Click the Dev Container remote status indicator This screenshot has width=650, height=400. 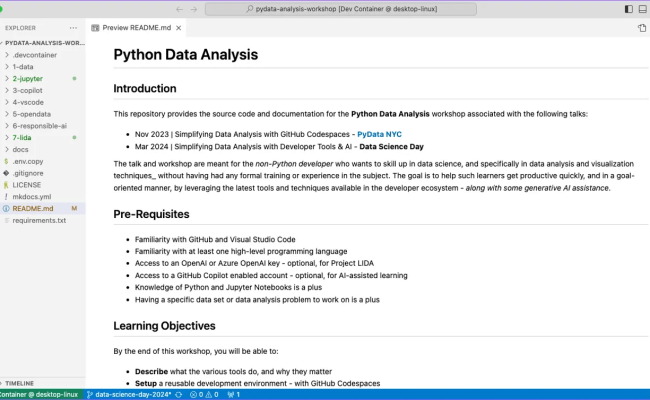point(39,395)
